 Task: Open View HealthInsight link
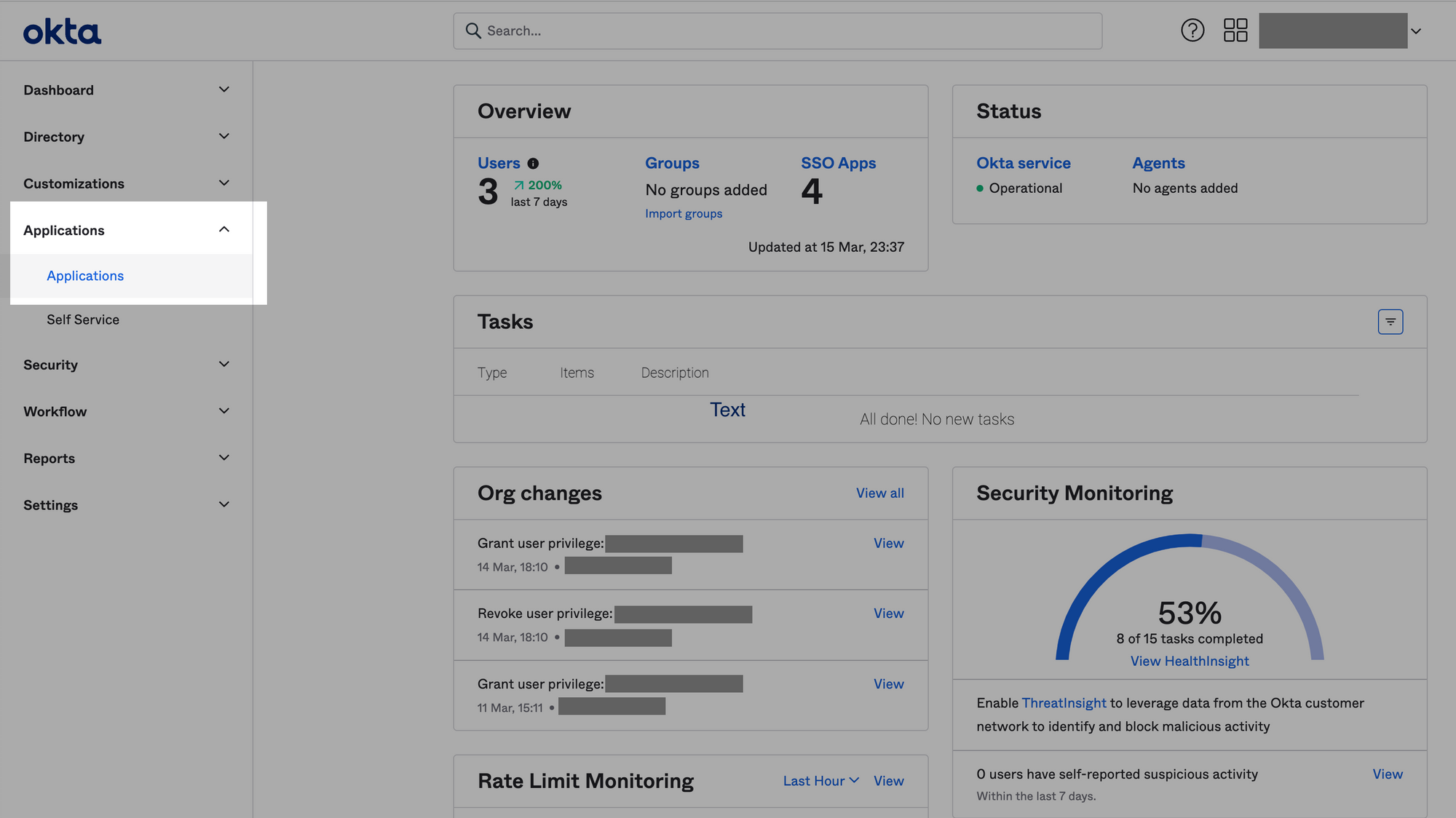pos(1190,661)
